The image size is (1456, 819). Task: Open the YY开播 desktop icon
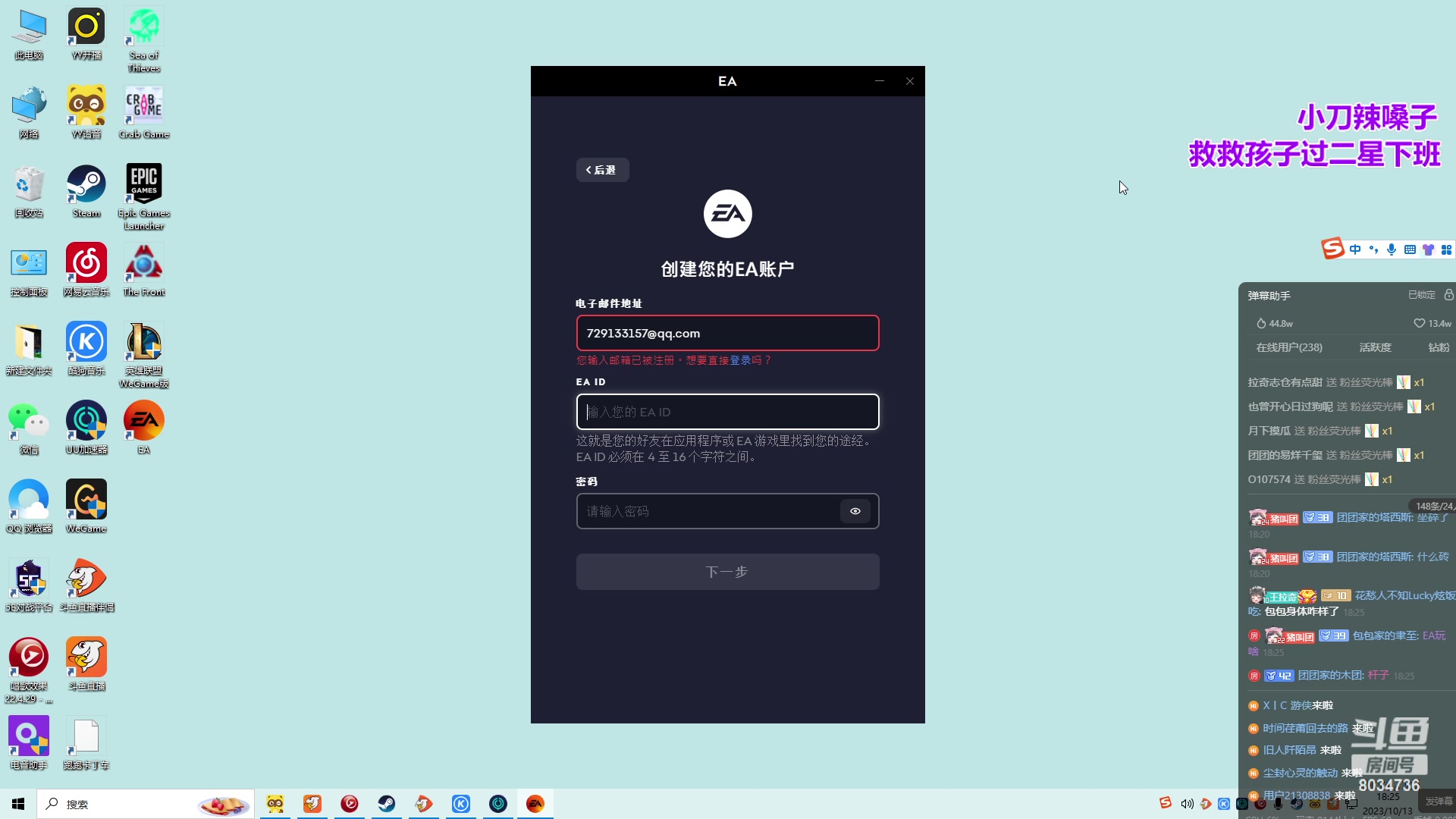pos(86,34)
